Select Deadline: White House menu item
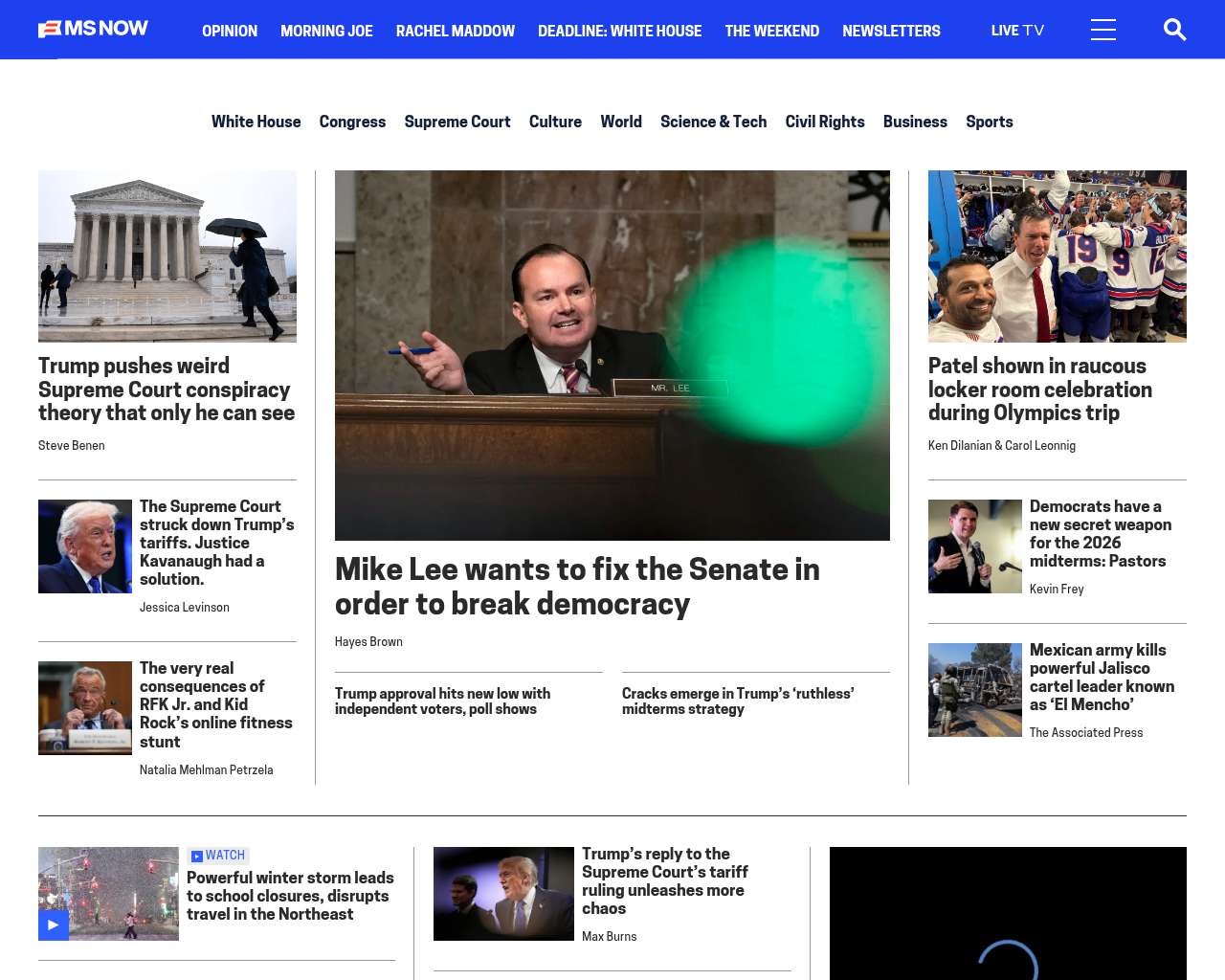 click(619, 31)
